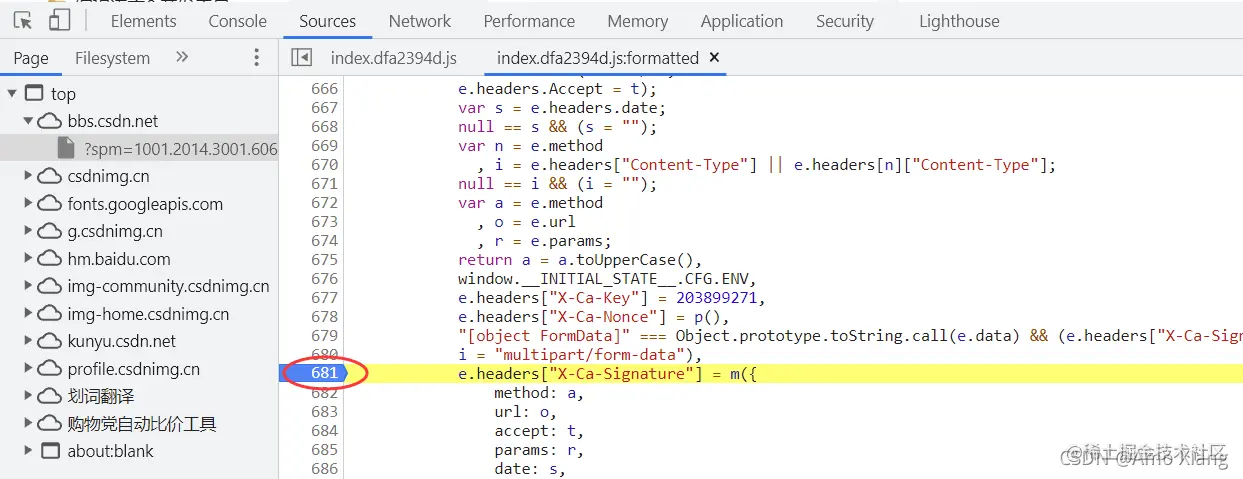Viewport: 1243px width, 479px height.
Task: Toggle the file navigator sidebar icon
Action: (301, 57)
